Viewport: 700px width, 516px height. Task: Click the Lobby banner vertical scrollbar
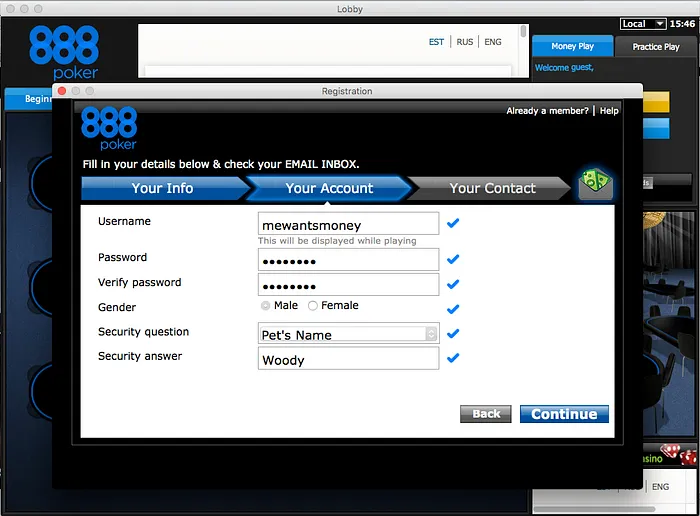pyautogui.click(x=523, y=31)
